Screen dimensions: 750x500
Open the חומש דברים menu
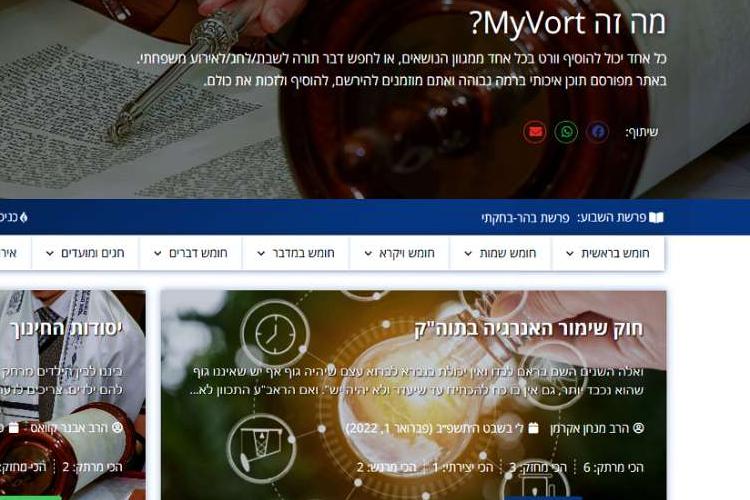coord(190,253)
